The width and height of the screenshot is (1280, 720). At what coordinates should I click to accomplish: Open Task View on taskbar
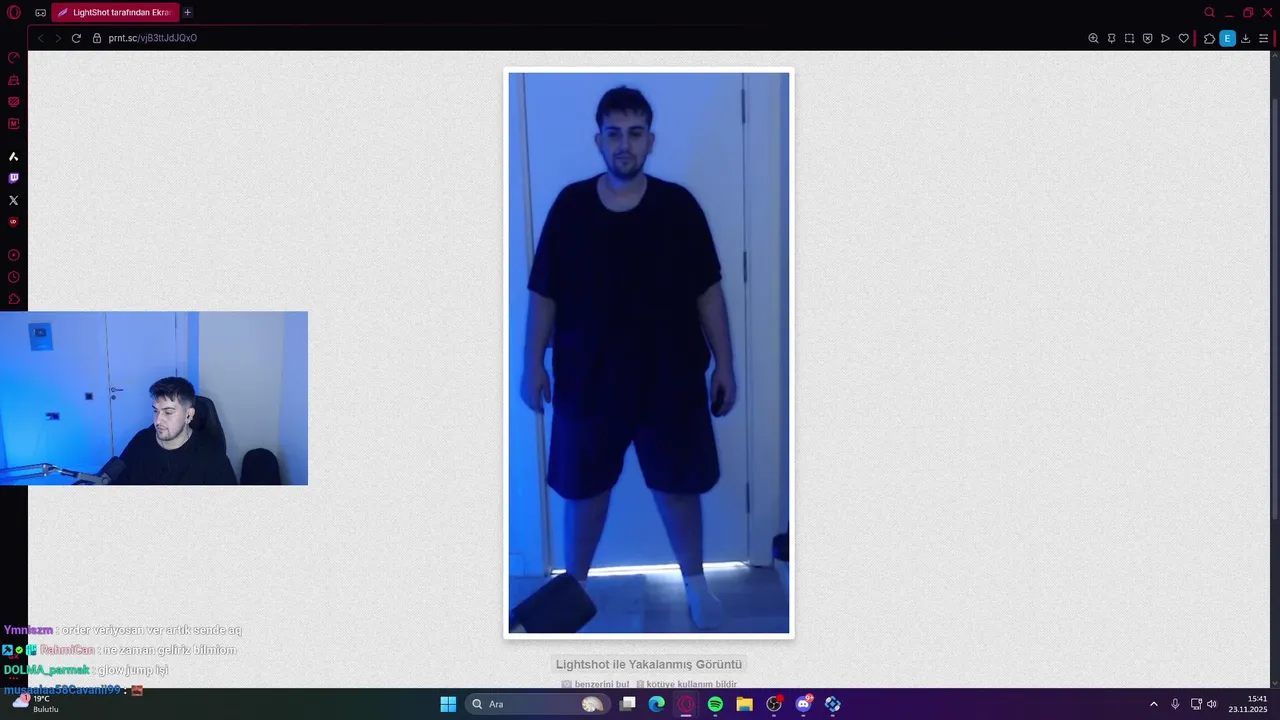(x=627, y=704)
